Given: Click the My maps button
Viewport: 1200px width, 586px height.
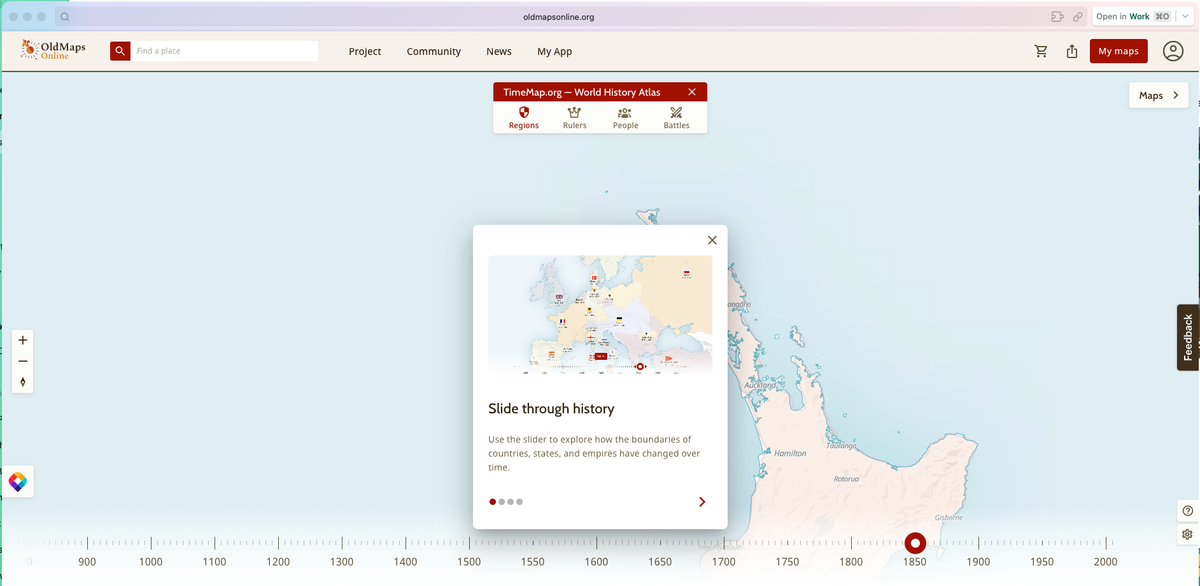Looking at the screenshot, I should pos(1118,51).
